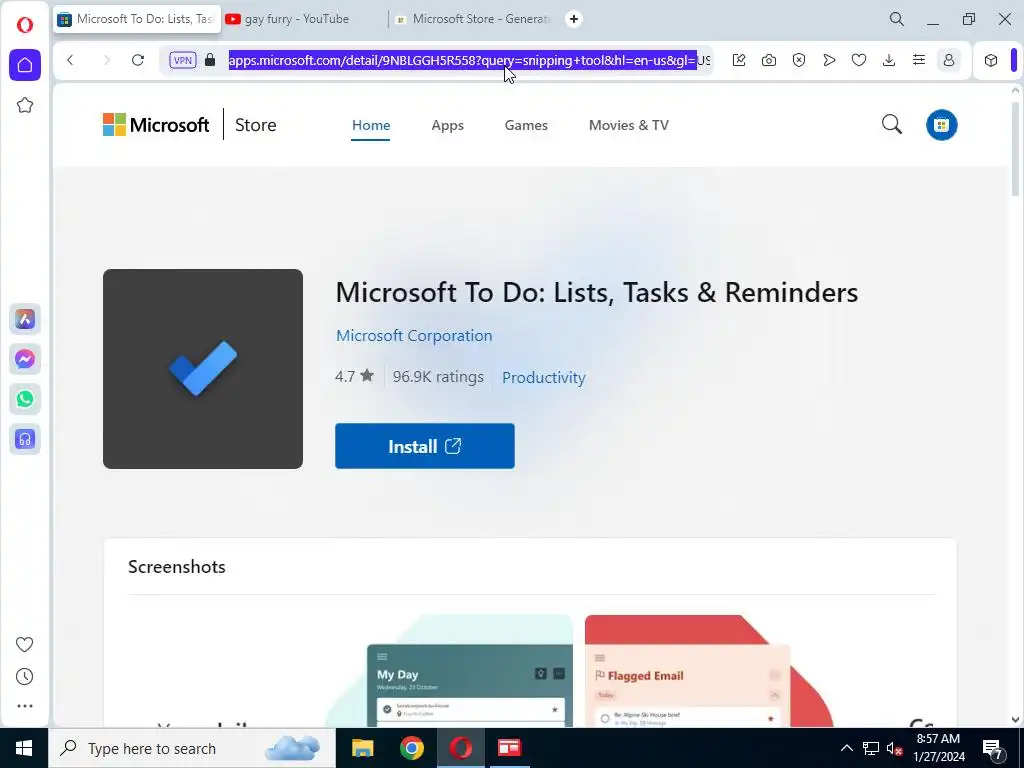Click the Opera sidebar Home icon
Screen dimensions: 1024x768
coord(25,65)
